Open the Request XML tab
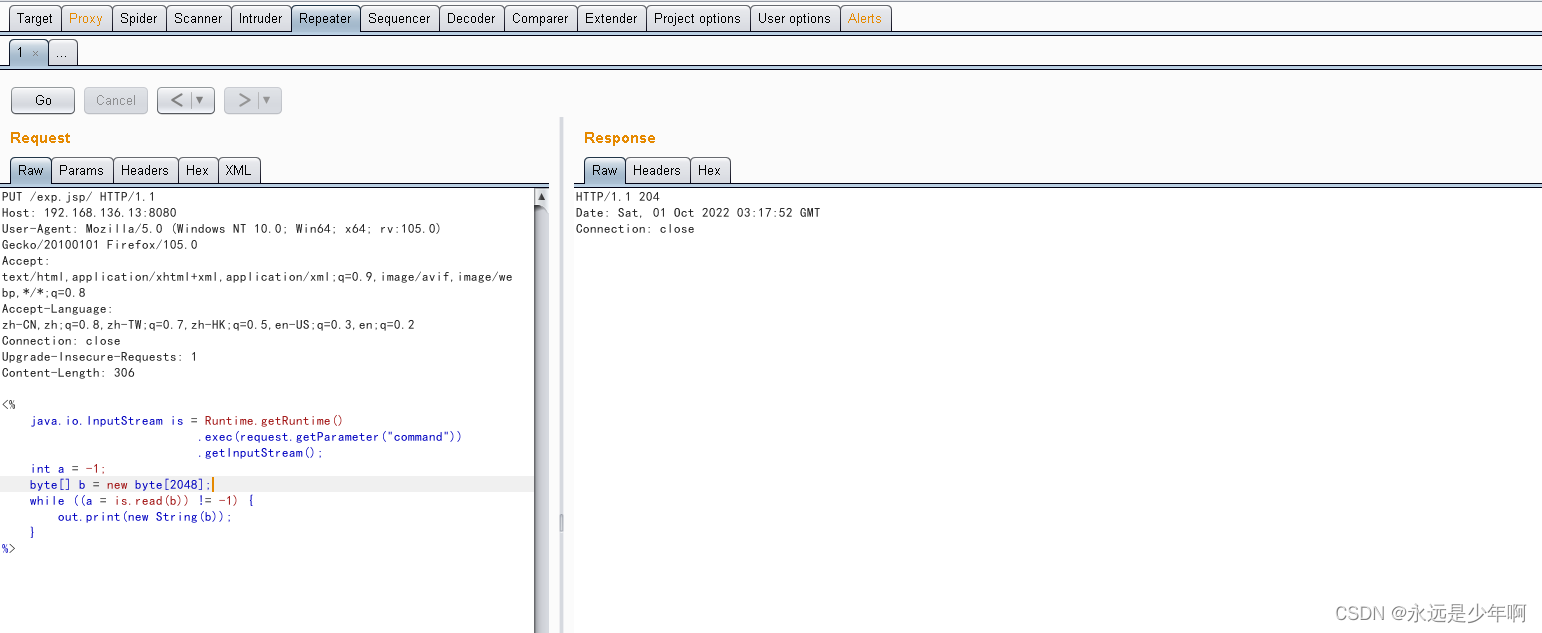 point(238,170)
